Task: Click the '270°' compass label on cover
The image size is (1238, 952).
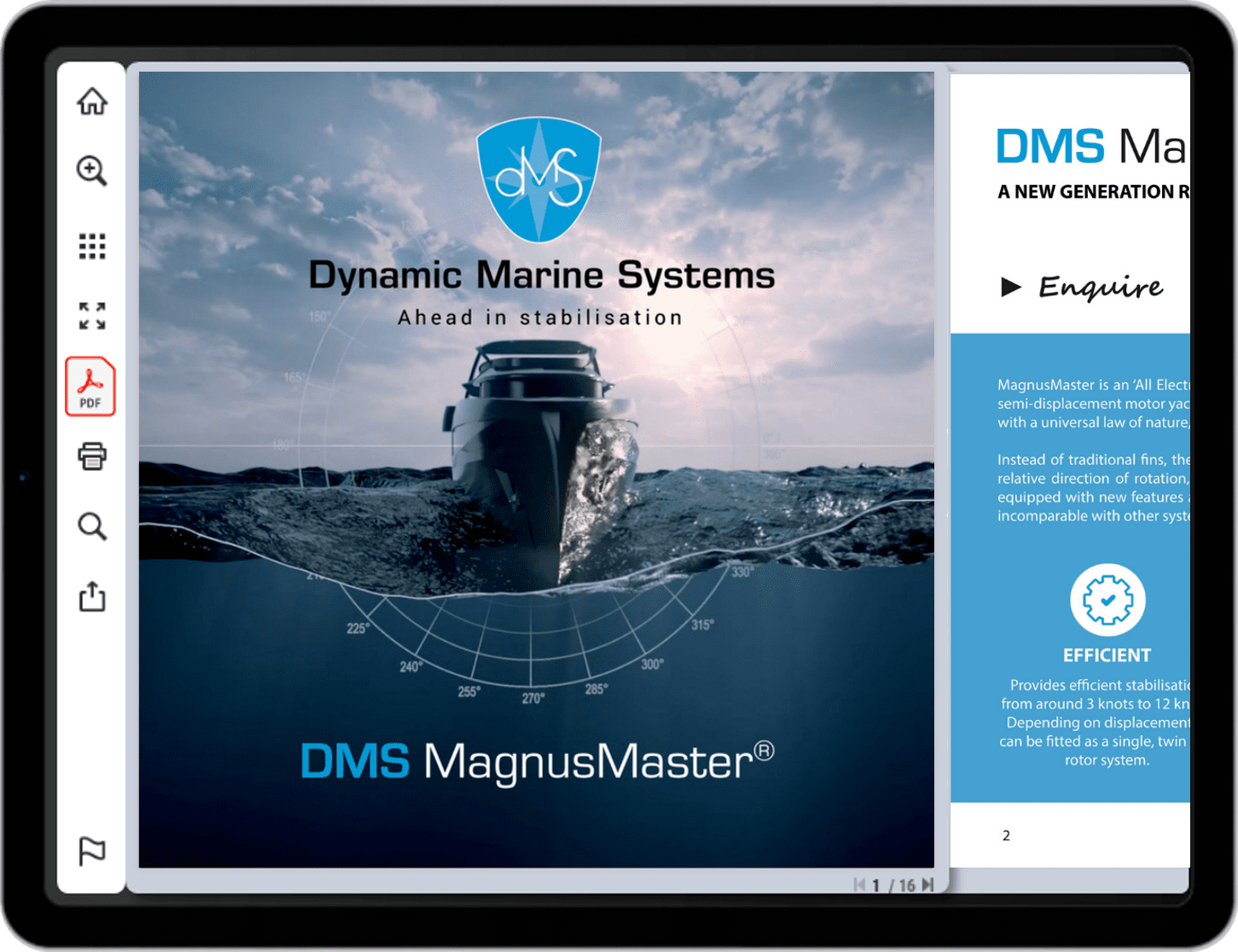Action: click(x=533, y=698)
